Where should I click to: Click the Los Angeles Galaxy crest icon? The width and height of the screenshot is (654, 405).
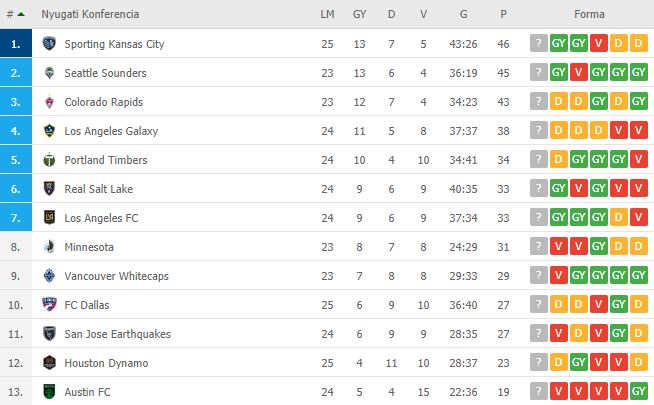(x=49, y=131)
